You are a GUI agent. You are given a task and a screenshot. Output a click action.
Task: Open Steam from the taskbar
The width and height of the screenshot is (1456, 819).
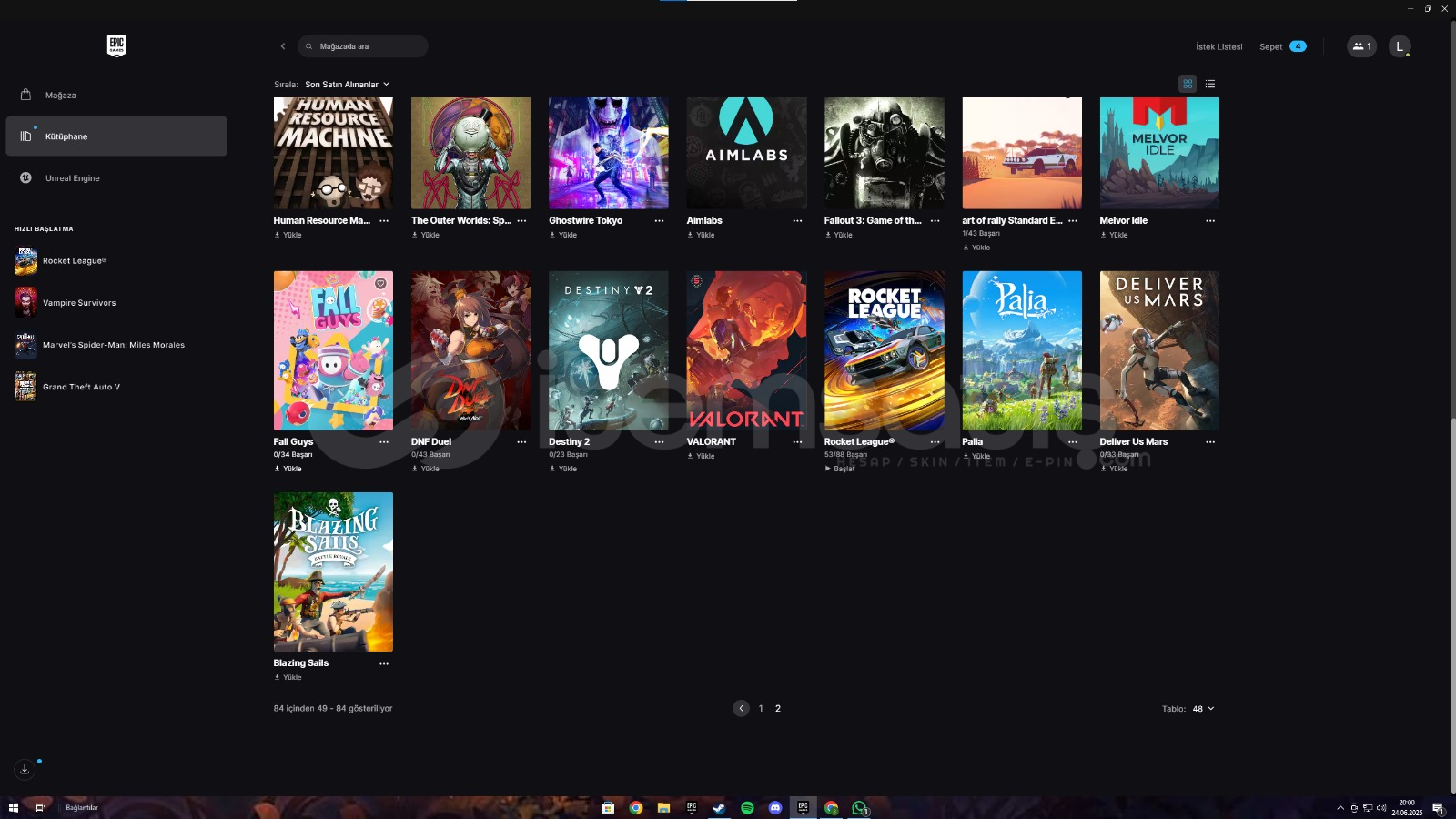719,808
